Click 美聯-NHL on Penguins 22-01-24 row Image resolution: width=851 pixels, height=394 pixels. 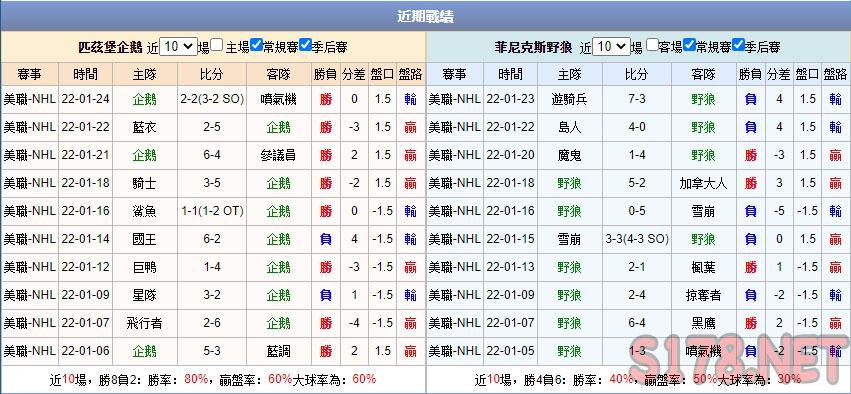click(x=29, y=99)
